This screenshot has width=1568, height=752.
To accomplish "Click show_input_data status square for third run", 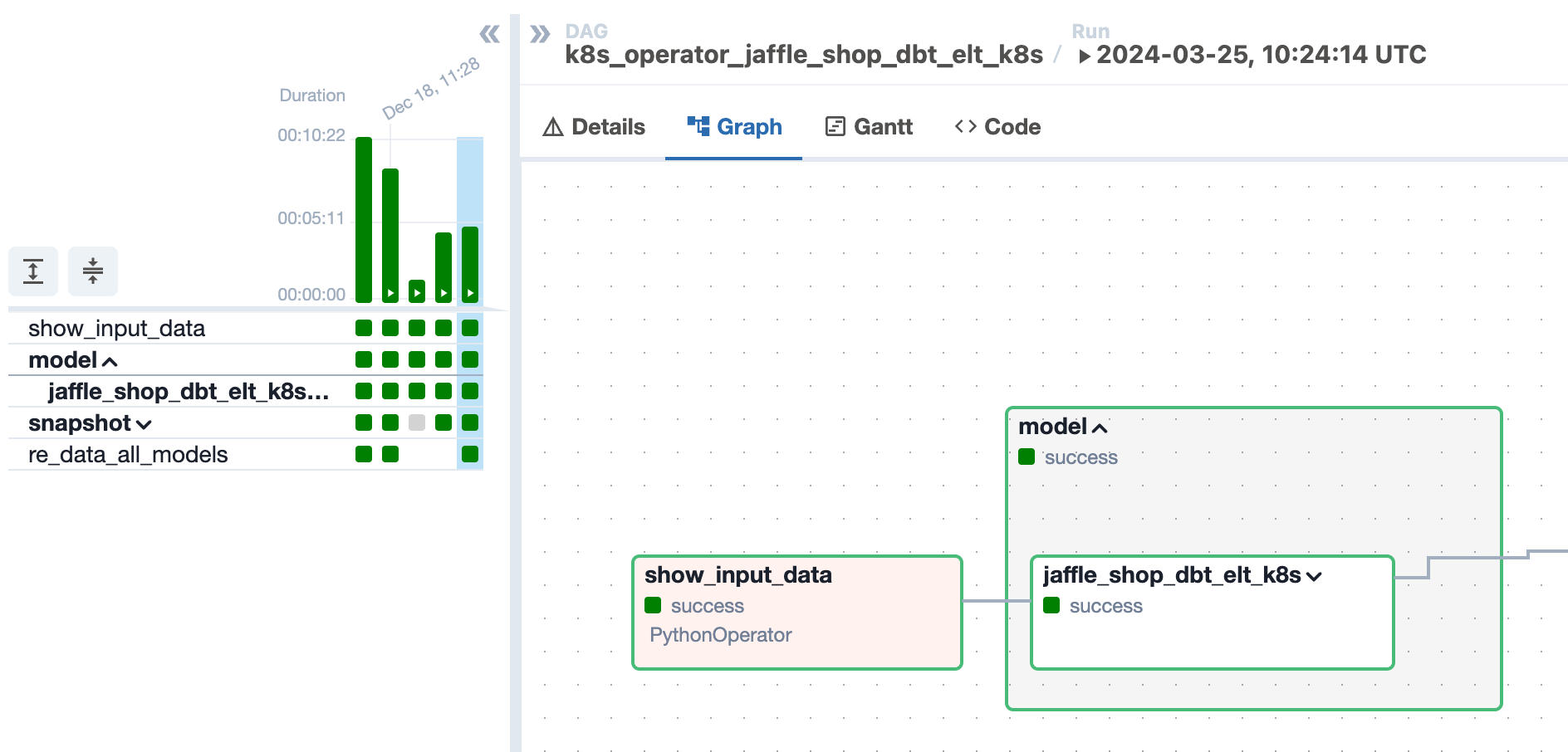I will 417,328.
